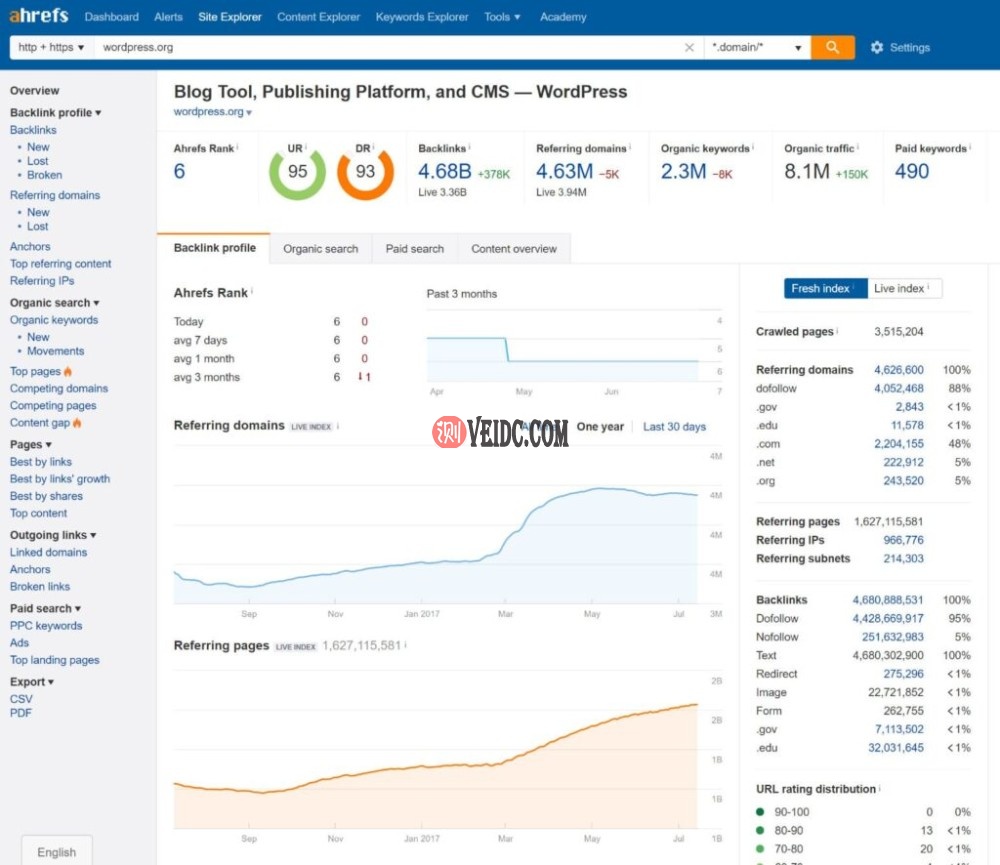Image resolution: width=1000 pixels, height=865 pixels.
Task: Open the http + https protocol dropdown
Action: pos(51,47)
